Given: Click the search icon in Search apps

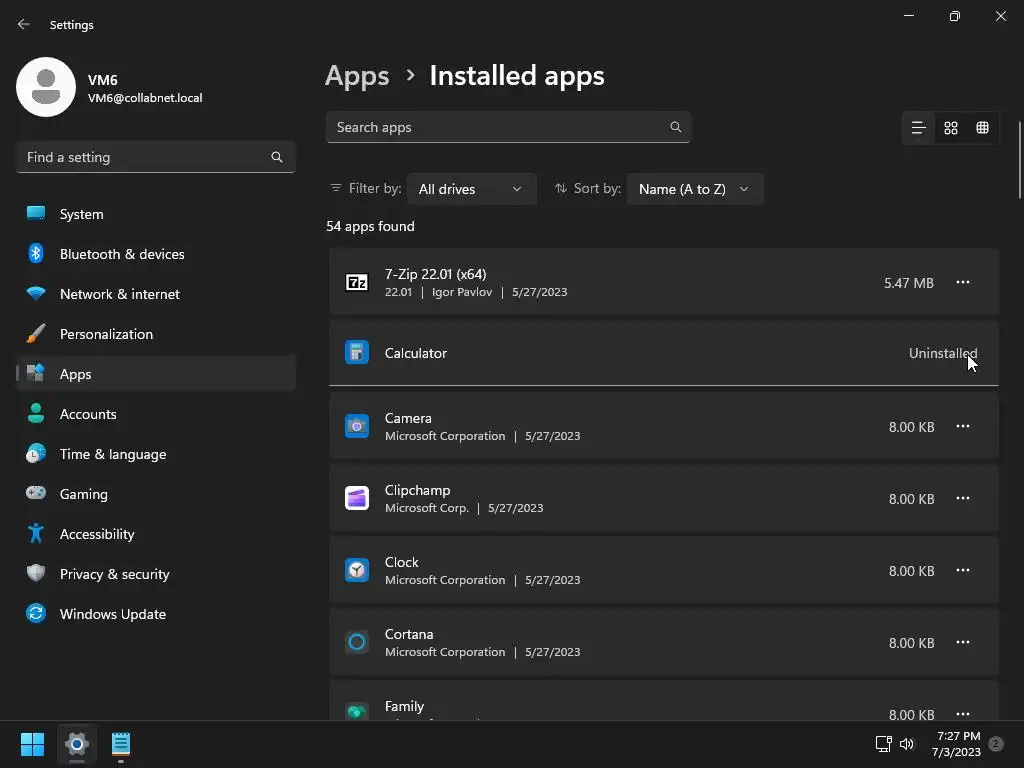Looking at the screenshot, I should coord(676,127).
